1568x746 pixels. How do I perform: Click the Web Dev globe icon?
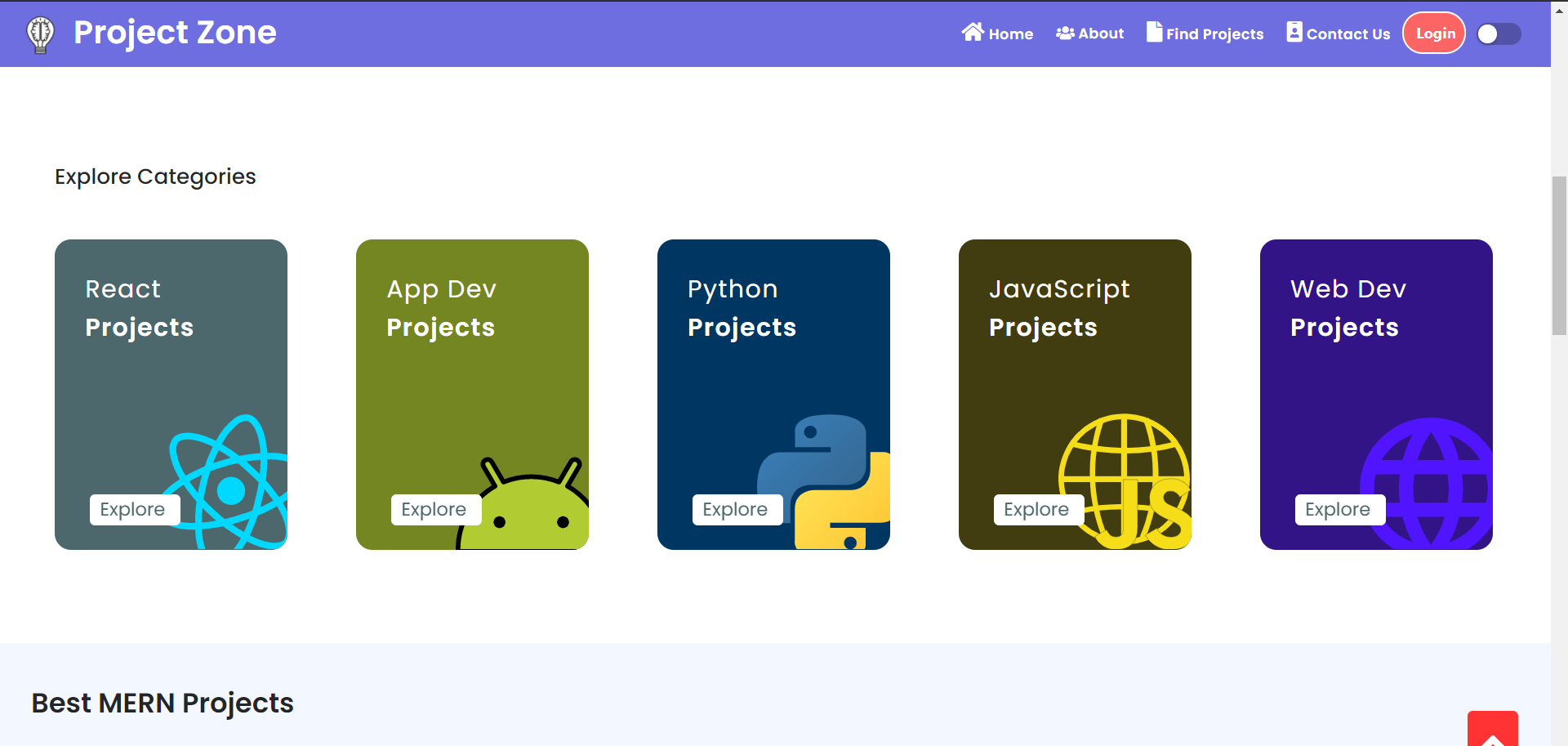pyautogui.click(x=1426, y=484)
